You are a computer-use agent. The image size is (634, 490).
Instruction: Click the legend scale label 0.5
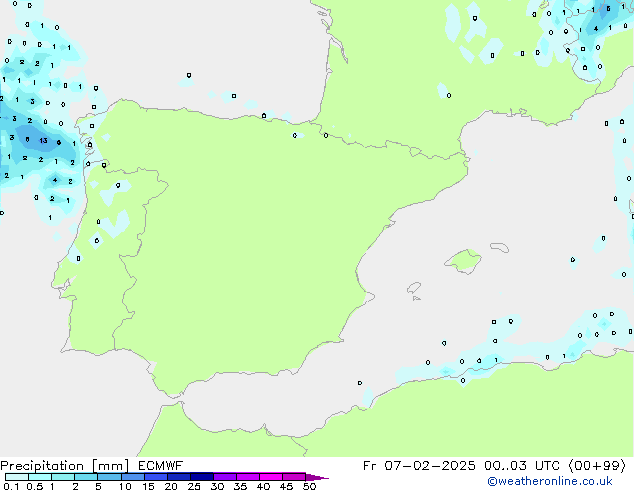tap(34, 486)
